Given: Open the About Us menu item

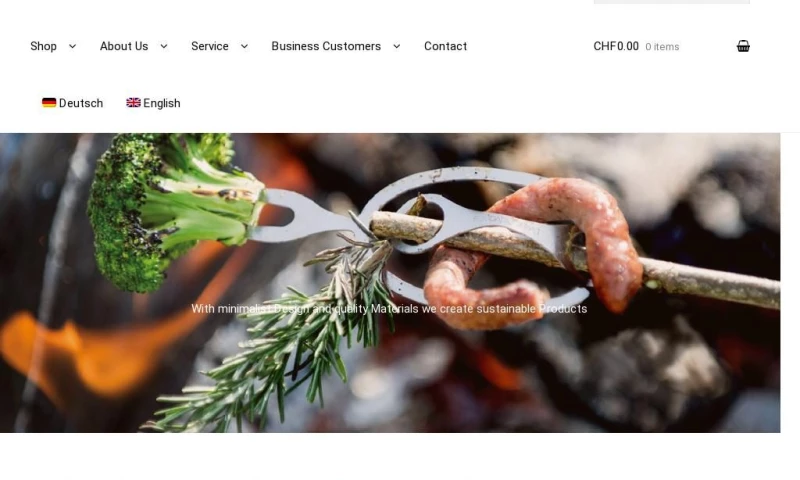Looking at the screenshot, I should coord(124,46).
